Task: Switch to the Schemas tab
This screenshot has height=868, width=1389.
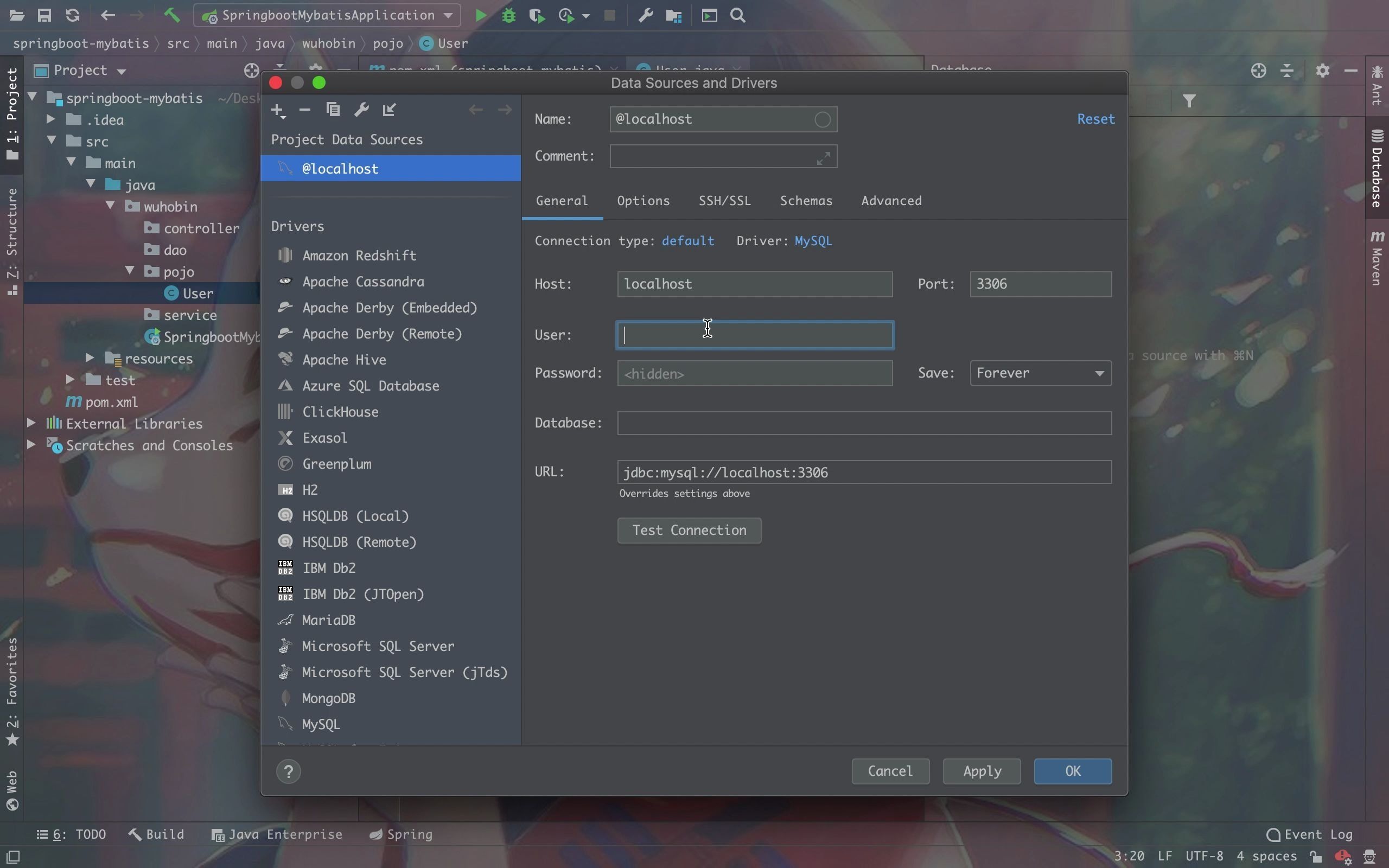Action: pos(805,201)
